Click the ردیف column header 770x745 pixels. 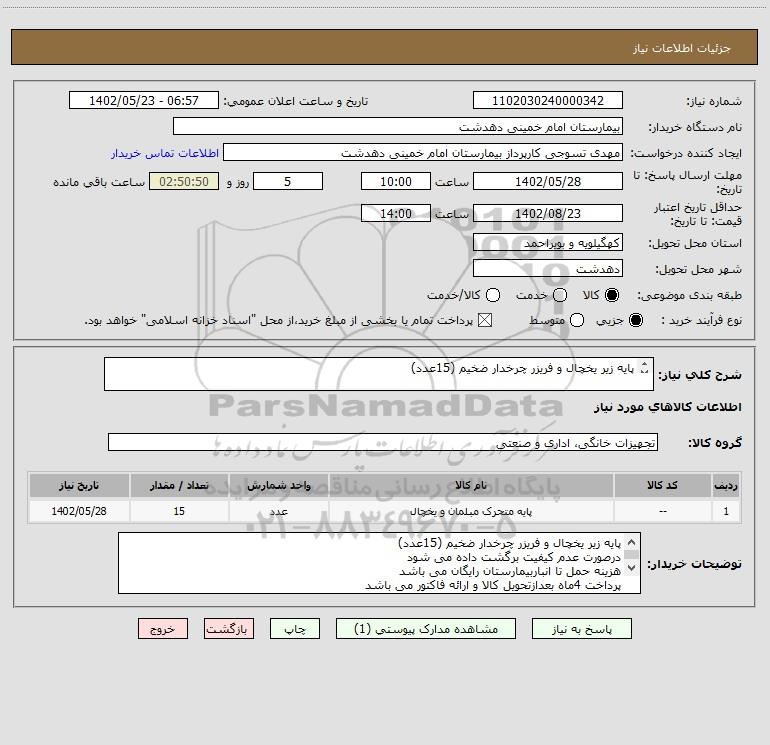[x=726, y=485]
